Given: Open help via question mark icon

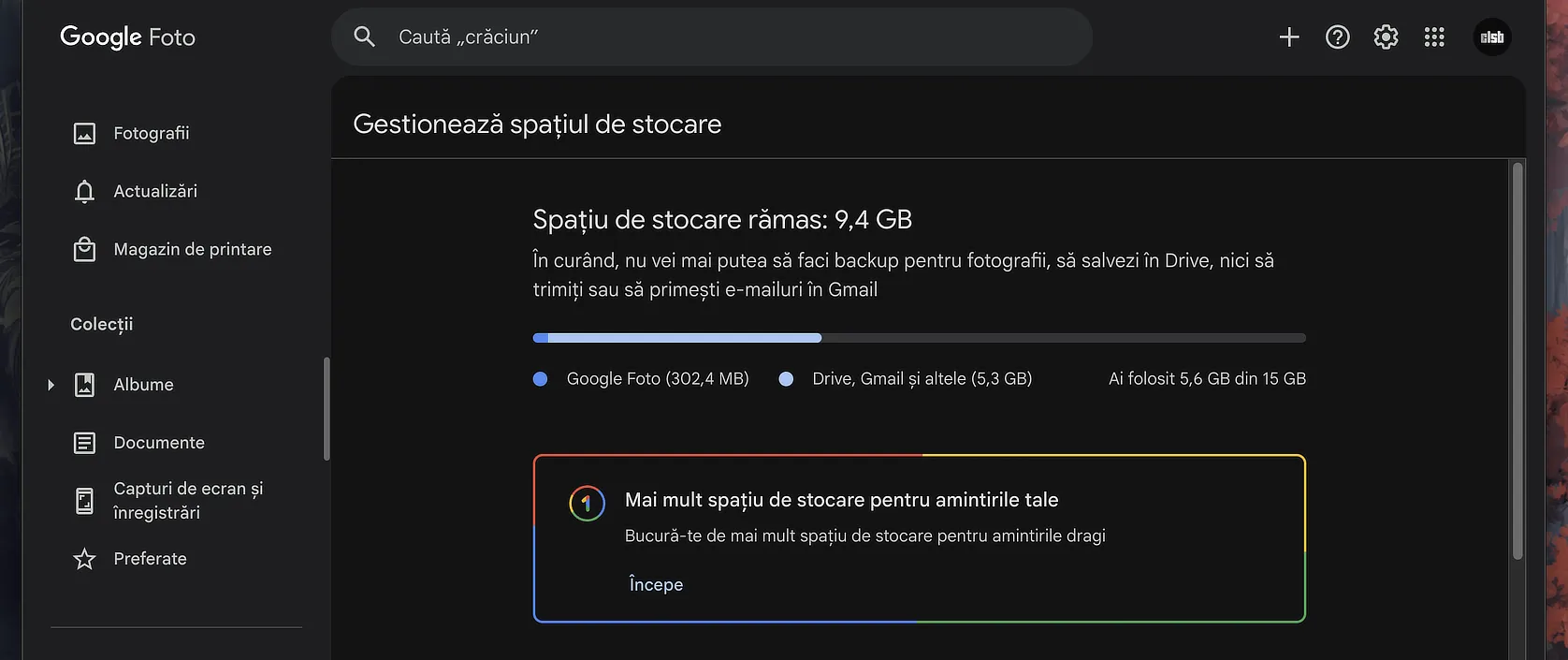Looking at the screenshot, I should click(1338, 37).
